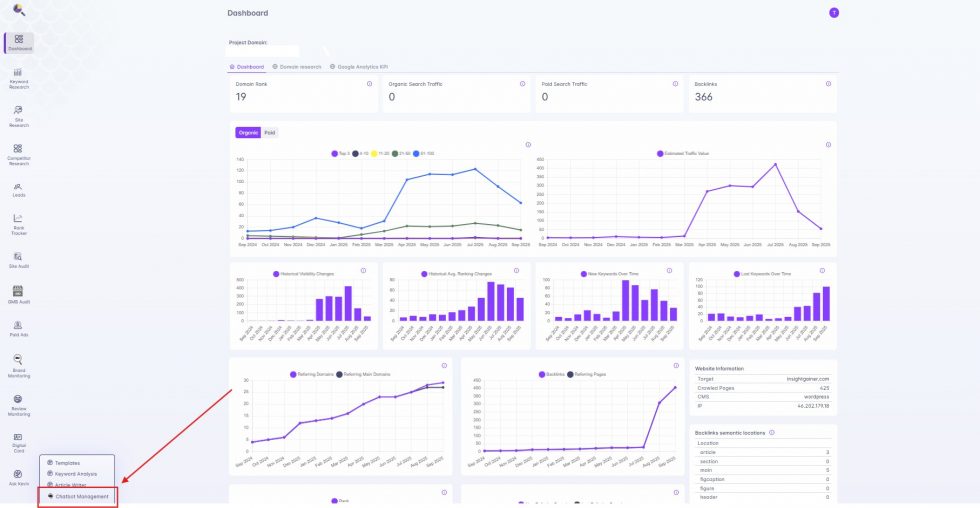Open GMB Audit in sidebar
The width and height of the screenshot is (980, 508).
(19, 295)
